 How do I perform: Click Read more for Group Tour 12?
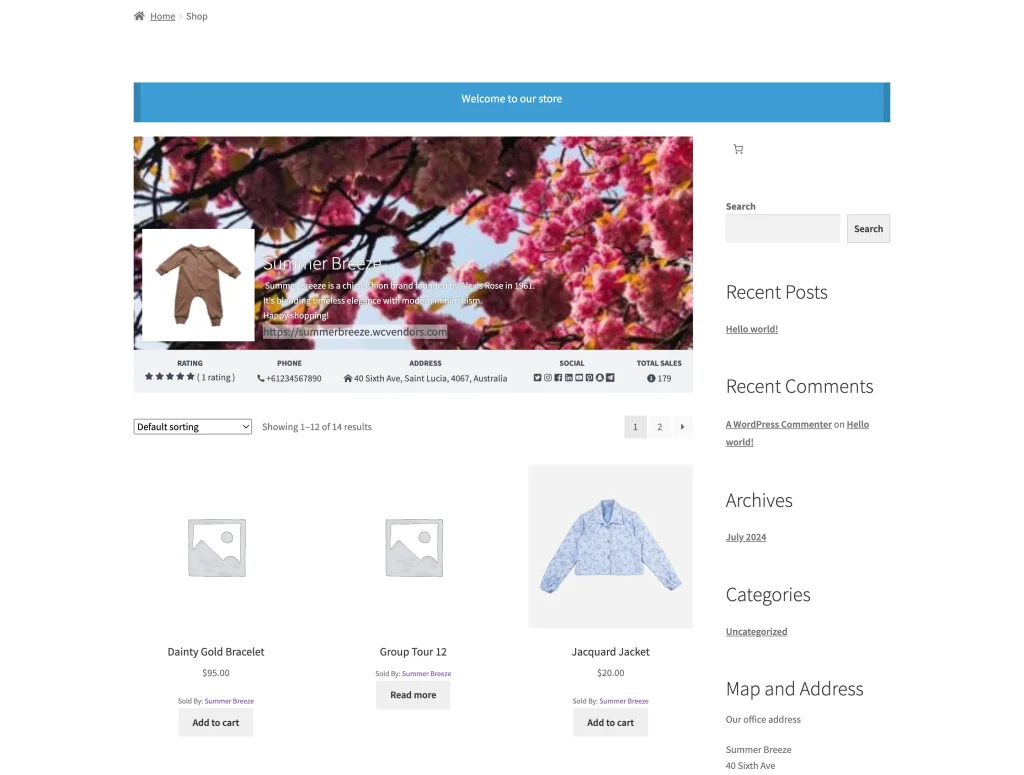point(413,695)
